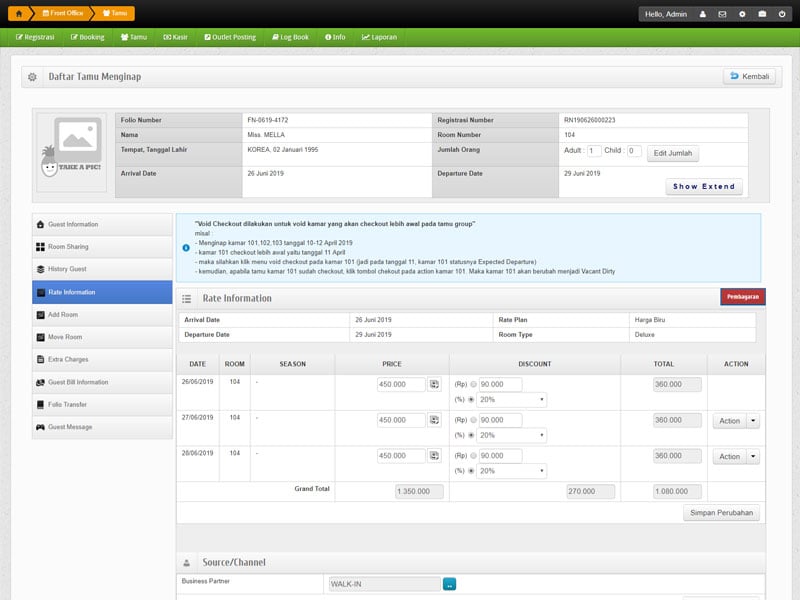
Task: Click the Adult count input field
Action: pos(594,151)
